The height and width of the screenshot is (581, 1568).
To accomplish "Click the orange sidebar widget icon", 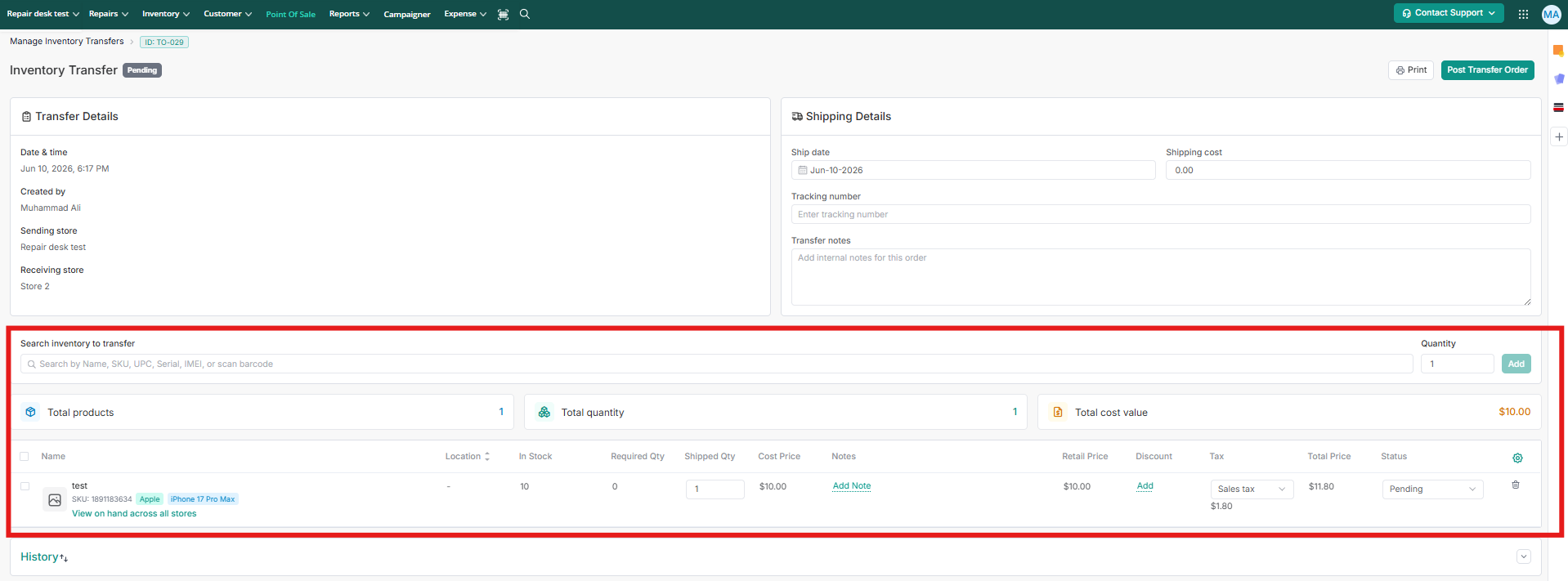I will [1558, 51].
